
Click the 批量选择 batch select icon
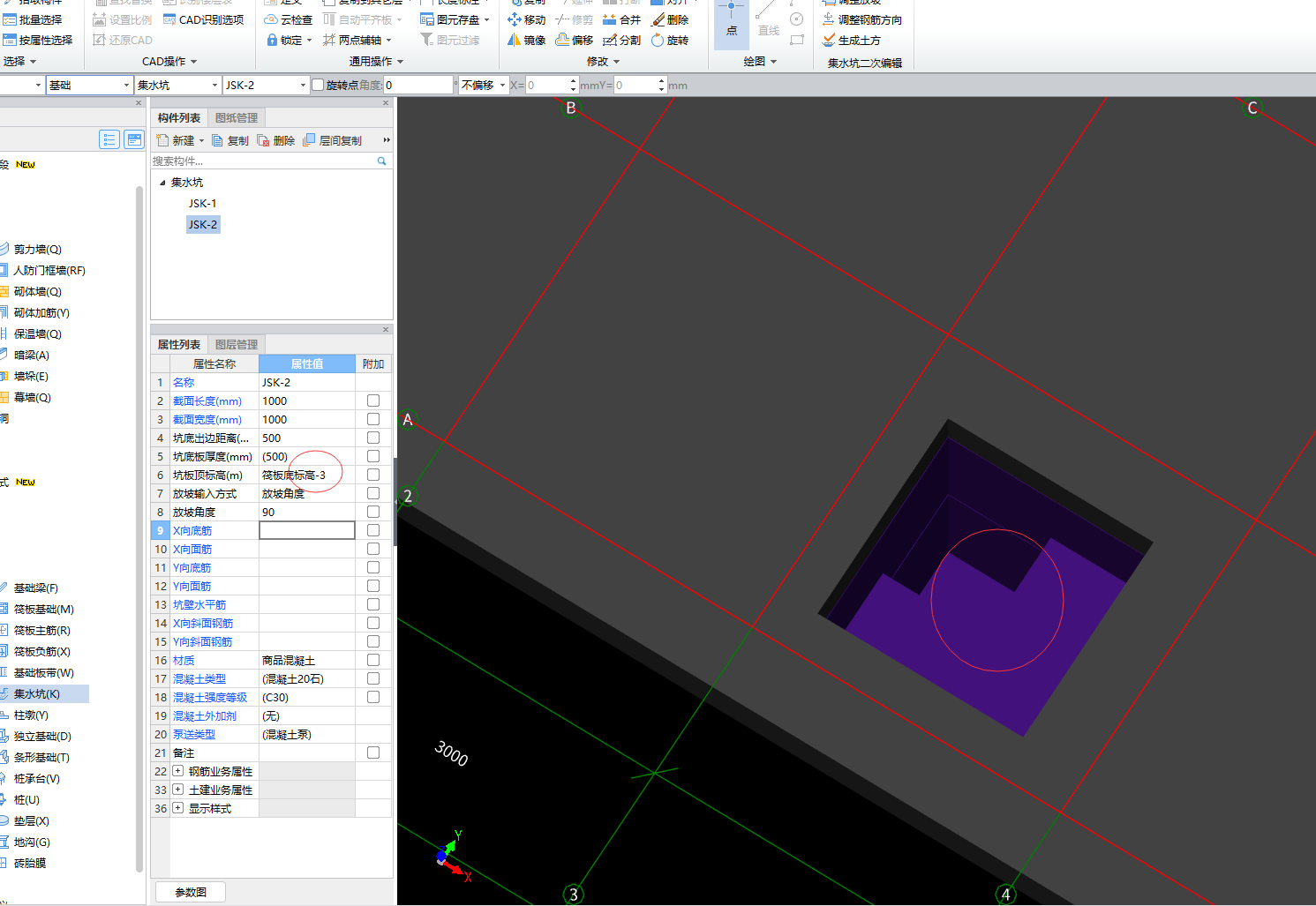pyautogui.click(x=10, y=19)
